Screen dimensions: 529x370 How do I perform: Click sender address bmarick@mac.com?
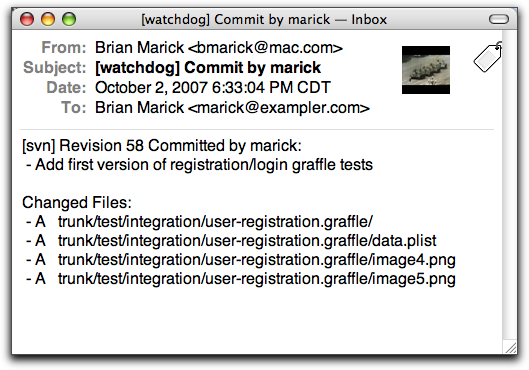pos(265,48)
